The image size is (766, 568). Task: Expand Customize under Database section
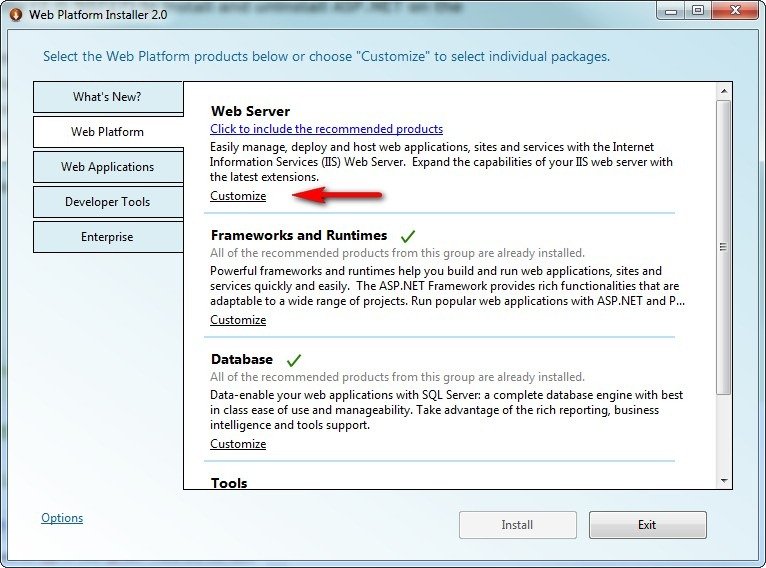pyautogui.click(x=238, y=444)
